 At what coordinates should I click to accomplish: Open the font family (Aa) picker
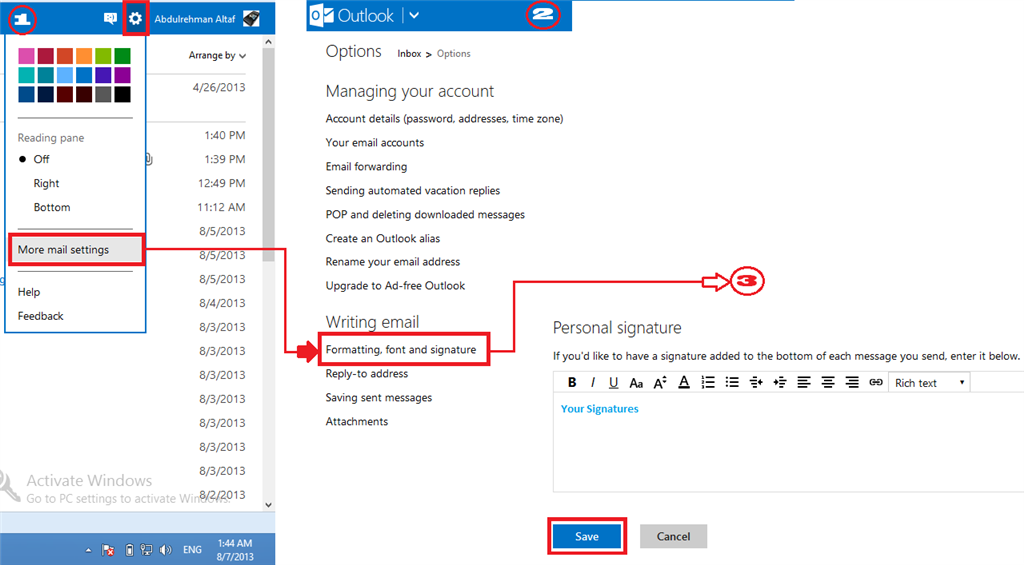point(636,383)
